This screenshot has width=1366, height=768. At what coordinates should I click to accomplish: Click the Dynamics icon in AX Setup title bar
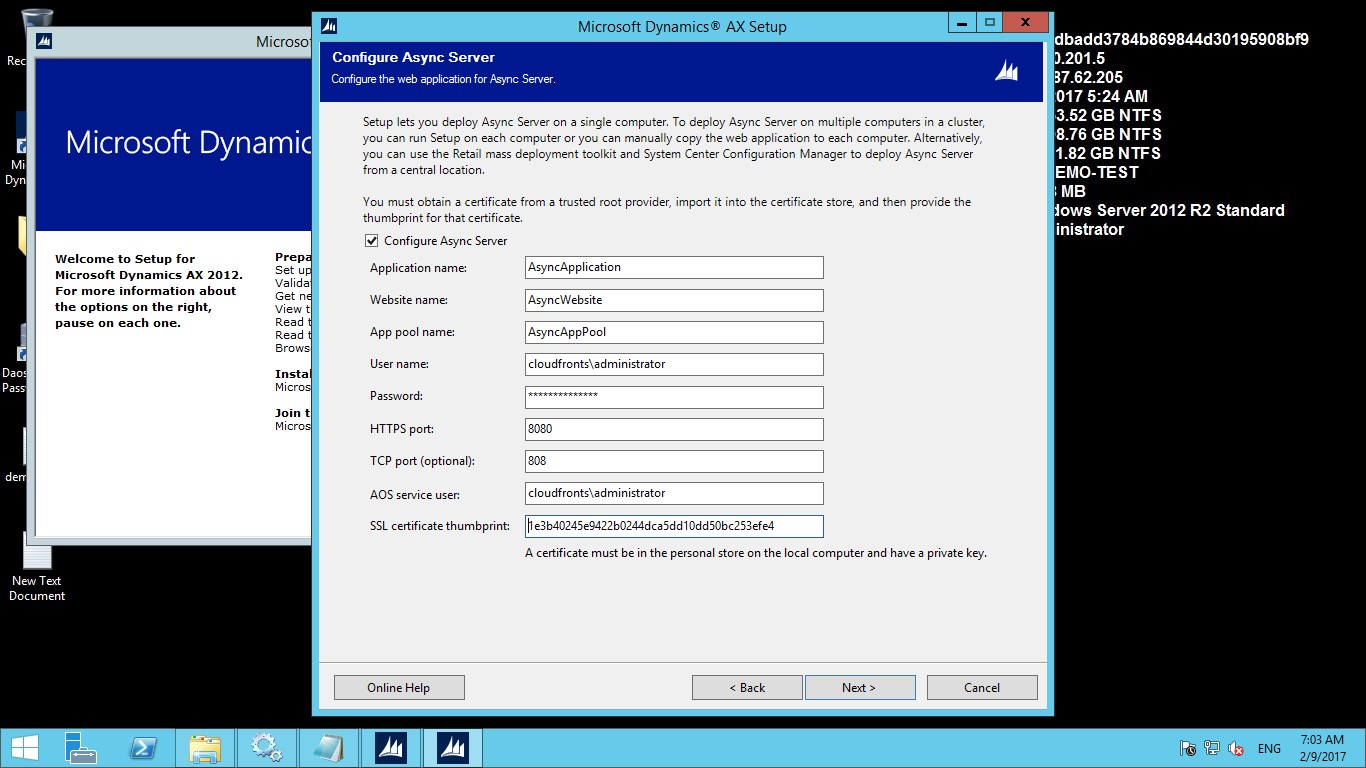click(329, 26)
